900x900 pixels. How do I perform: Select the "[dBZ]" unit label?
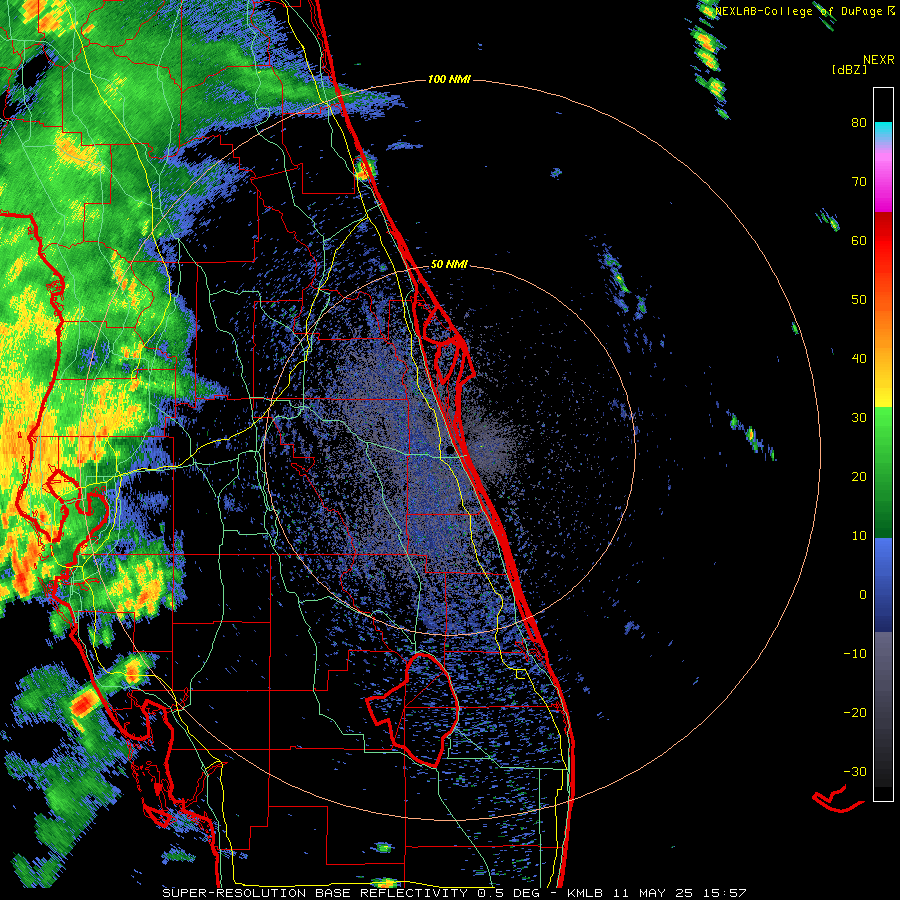[x=849, y=69]
